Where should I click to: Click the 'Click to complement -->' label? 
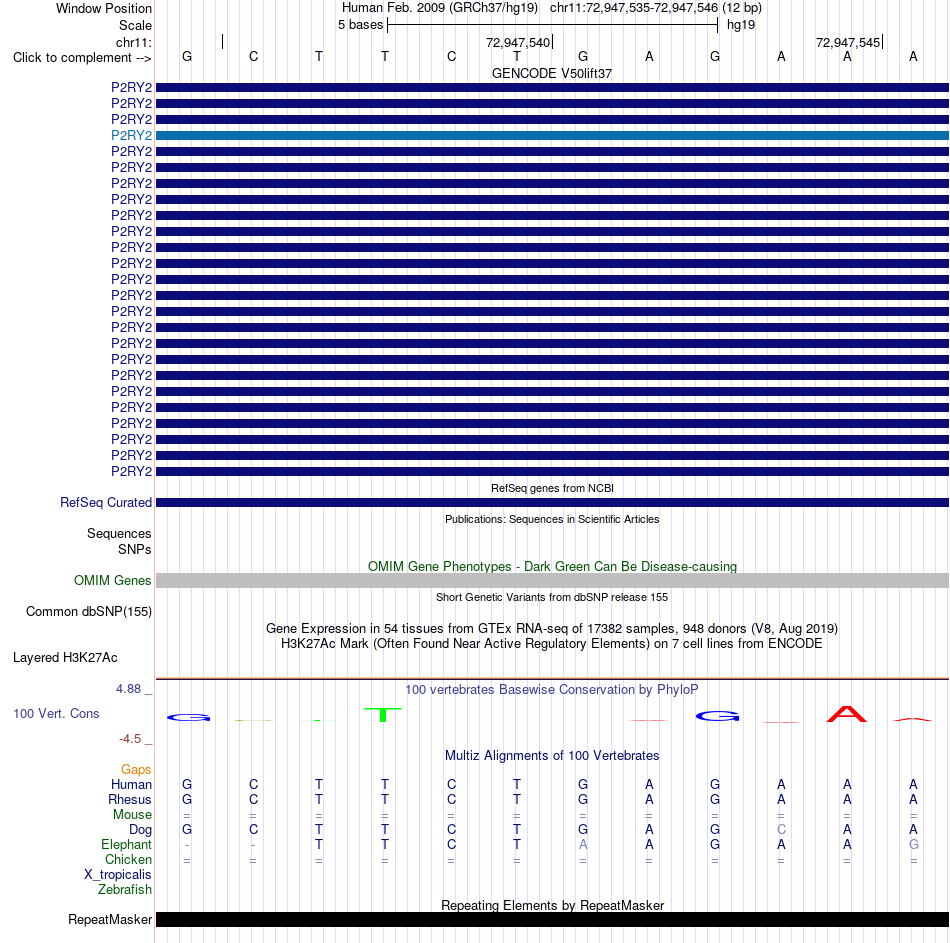click(x=82, y=58)
